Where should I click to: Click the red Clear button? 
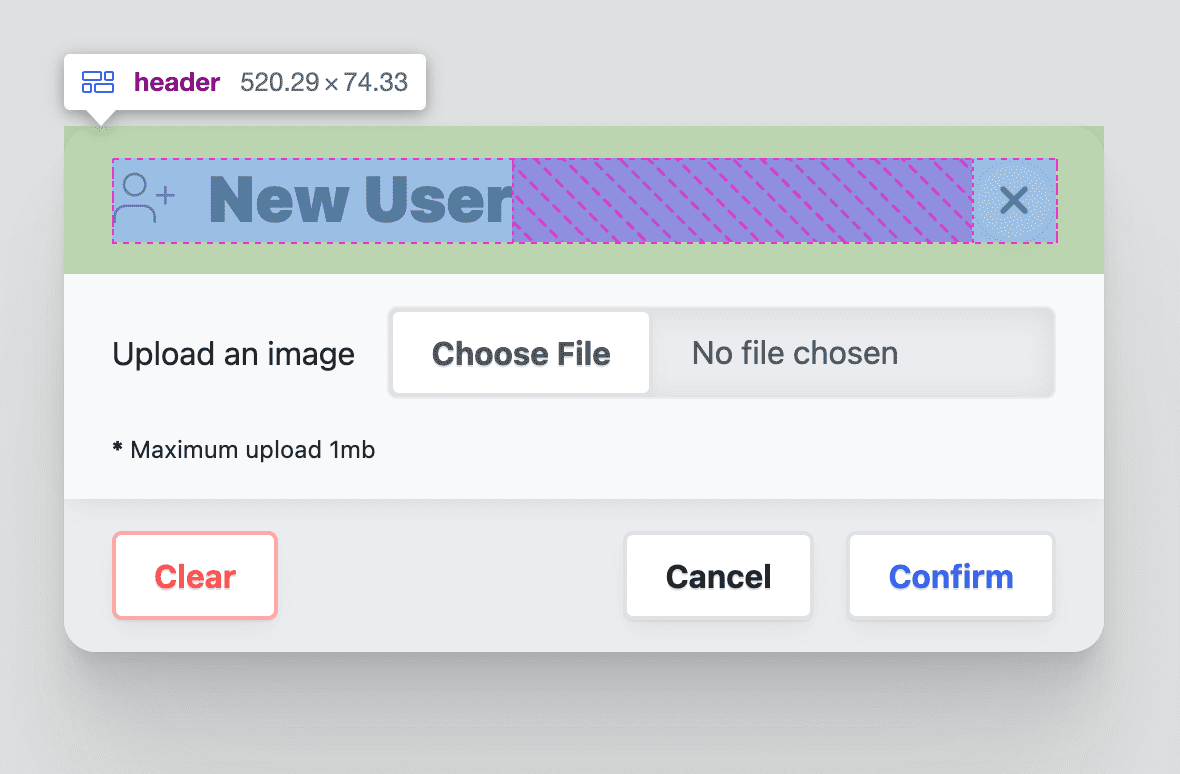[x=194, y=576]
